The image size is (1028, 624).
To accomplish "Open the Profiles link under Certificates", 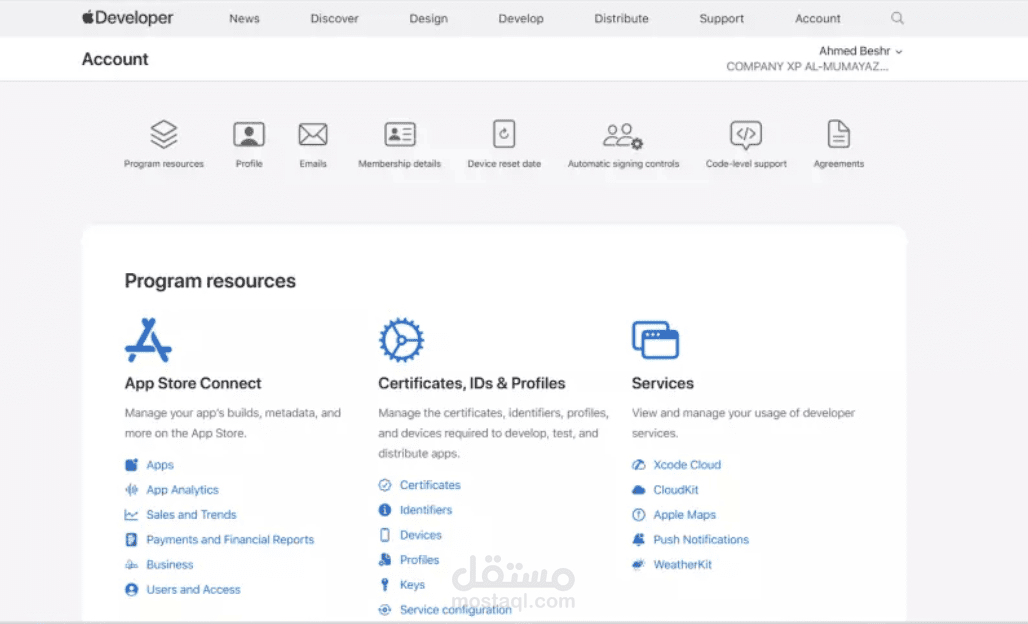I will (x=420, y=560).
